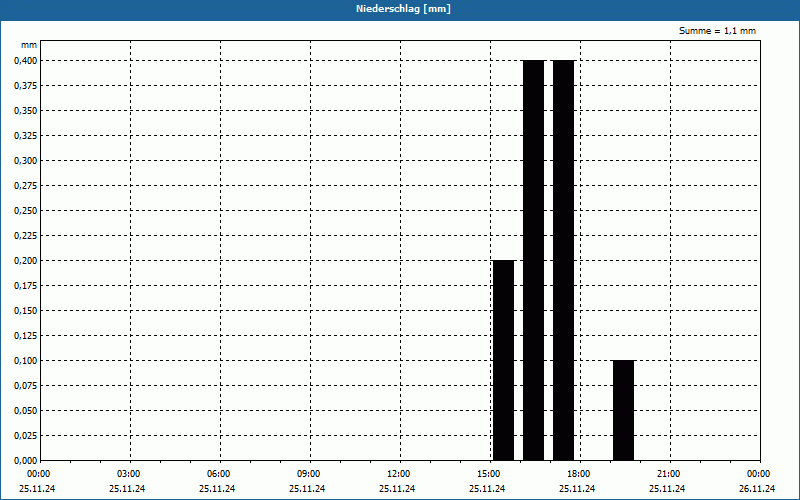800x500 pixels.
Task: Click the 0,150 y-axis value
Action: (26, 311)
